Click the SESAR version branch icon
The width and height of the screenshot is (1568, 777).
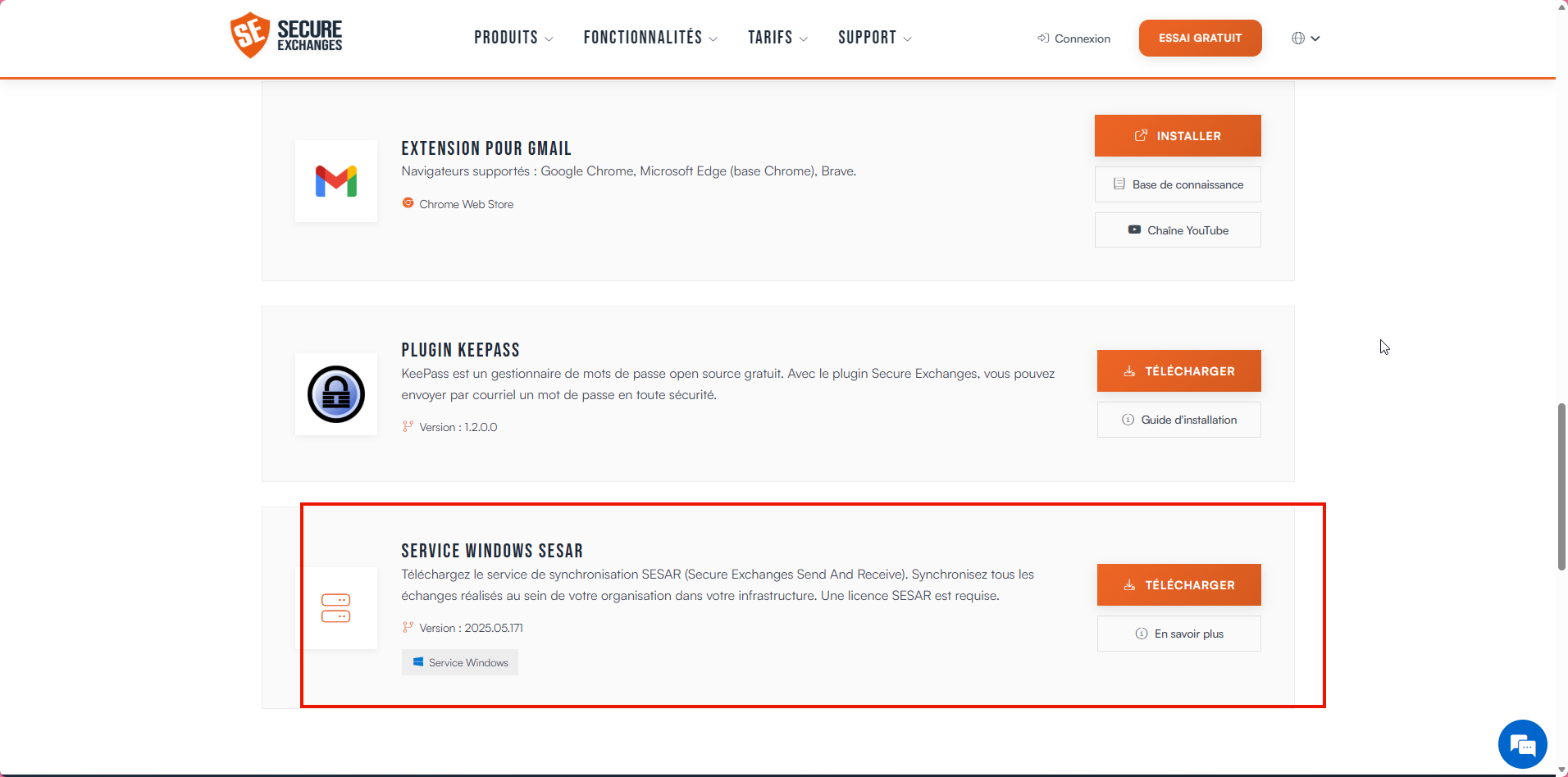click(x=408, y=627)
